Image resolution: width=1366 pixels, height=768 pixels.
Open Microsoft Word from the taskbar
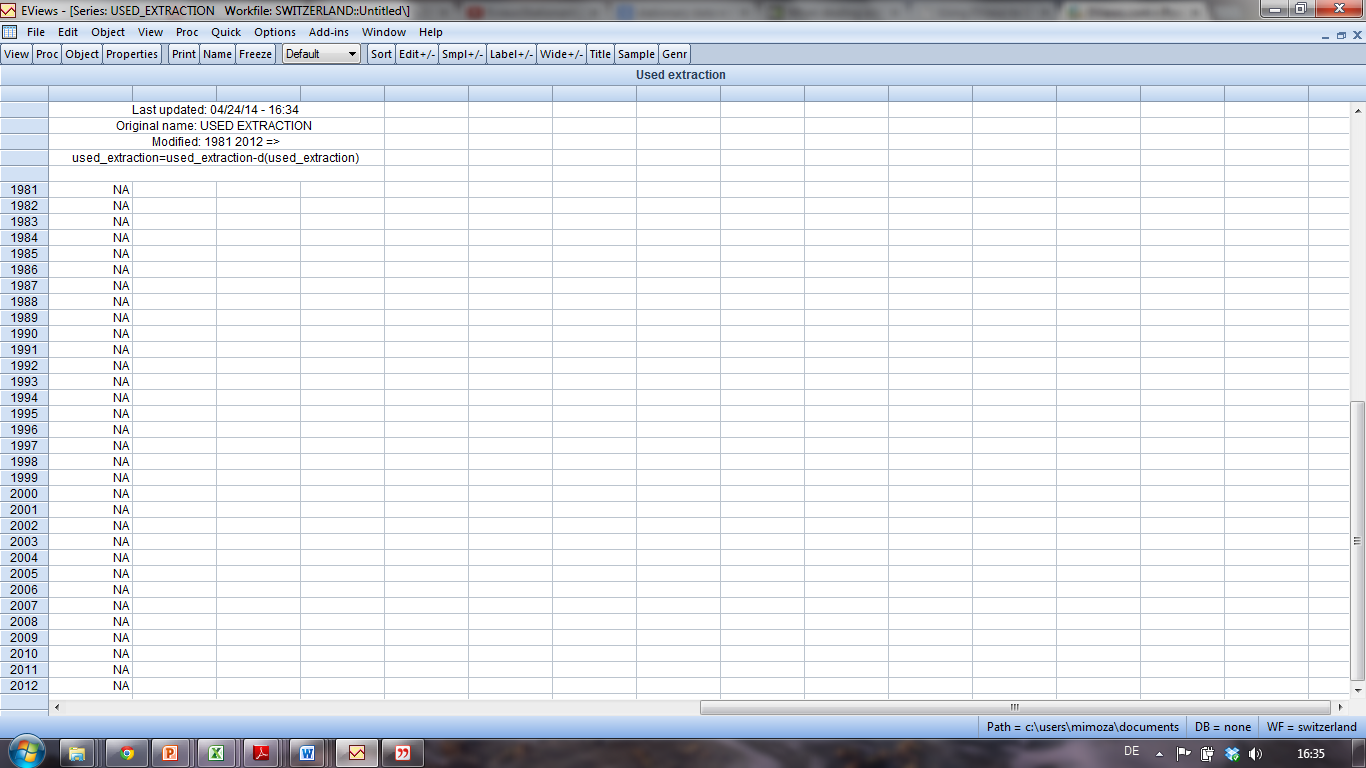(305, 753)
